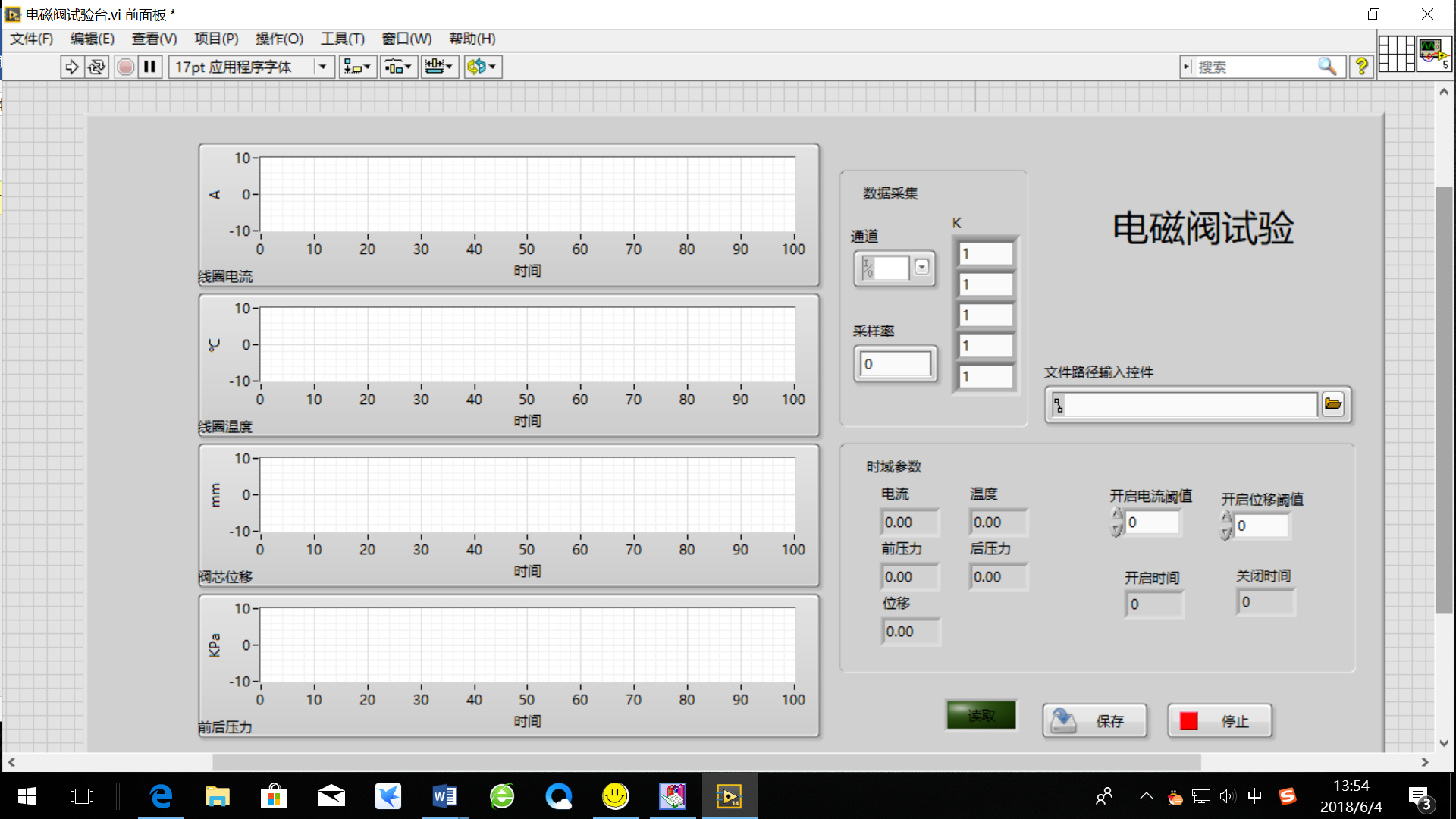Open the 操作(O) menu
This screenshot has height=819, width=1456.
click(279, 39)
